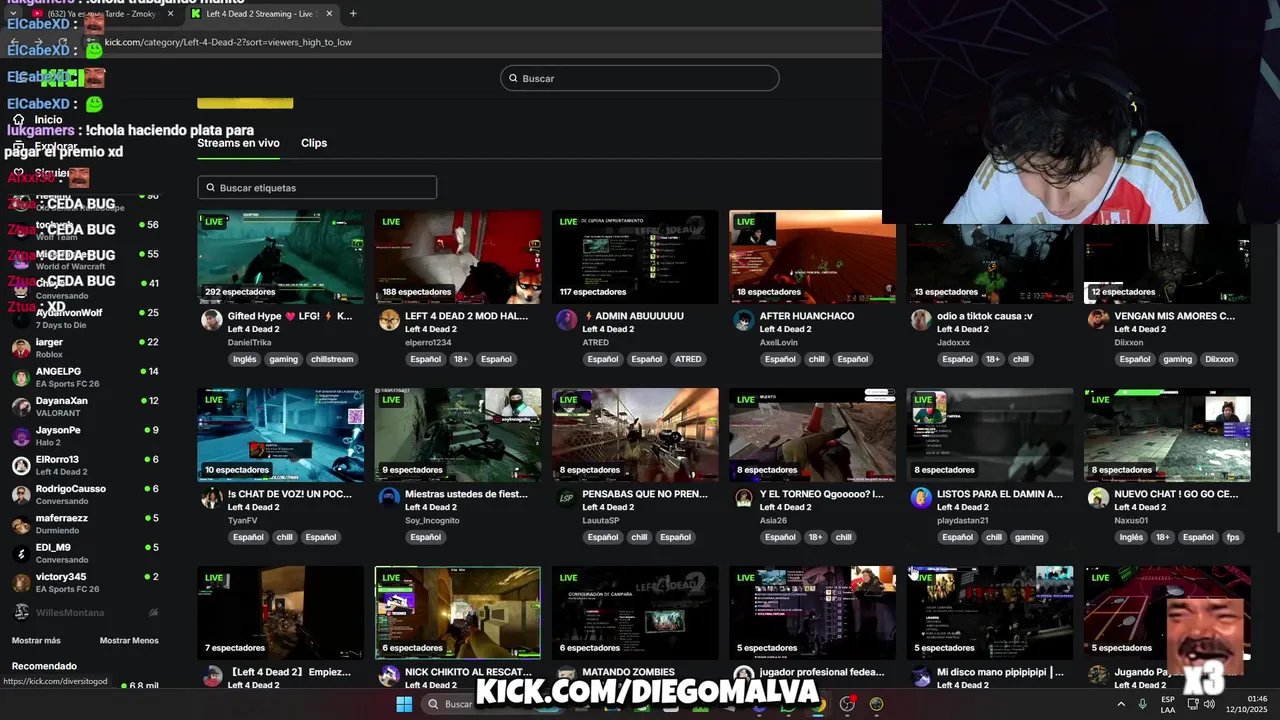Select the Left 4 Dead 2 Streaming tab
Image resolution: width=1280 pixels, height=720 pixels.
pyautogui.click(x=262, y=14)
